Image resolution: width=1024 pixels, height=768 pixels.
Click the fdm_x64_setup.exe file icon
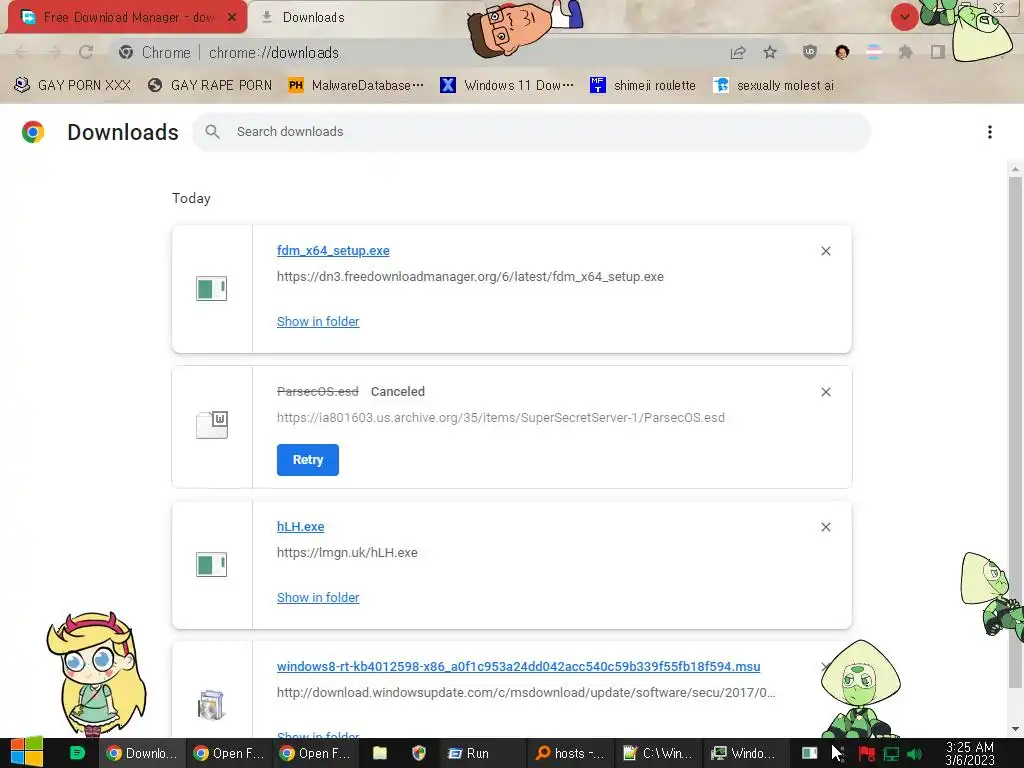coord(212,289)
